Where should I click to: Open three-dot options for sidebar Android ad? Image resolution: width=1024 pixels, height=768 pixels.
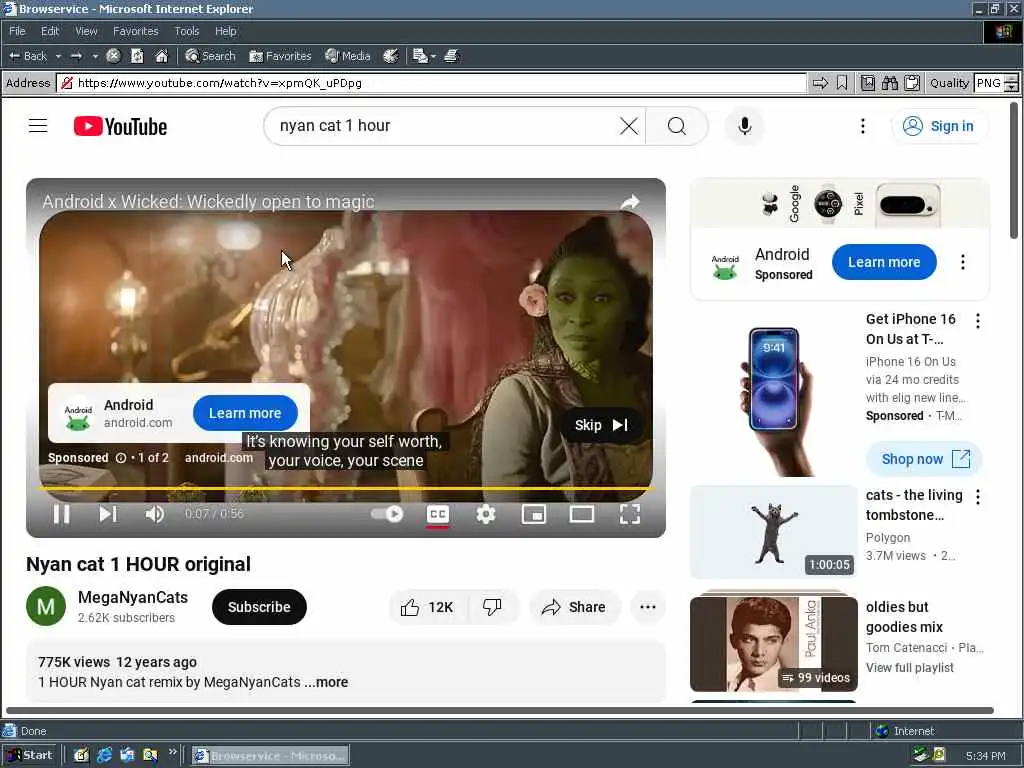click(963, 262)
